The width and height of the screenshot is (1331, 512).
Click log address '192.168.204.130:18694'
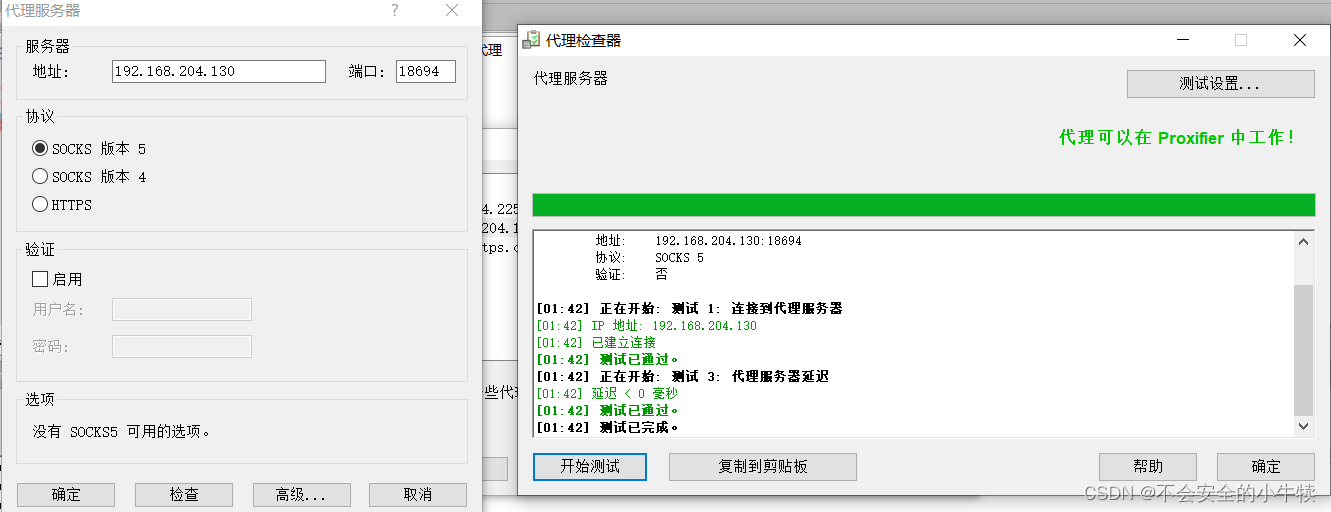(728, 241)
